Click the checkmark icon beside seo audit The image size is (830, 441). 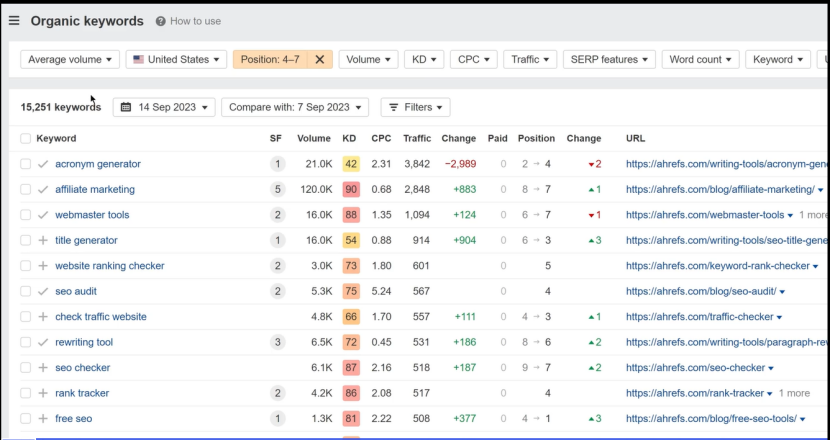coord(43,291)
